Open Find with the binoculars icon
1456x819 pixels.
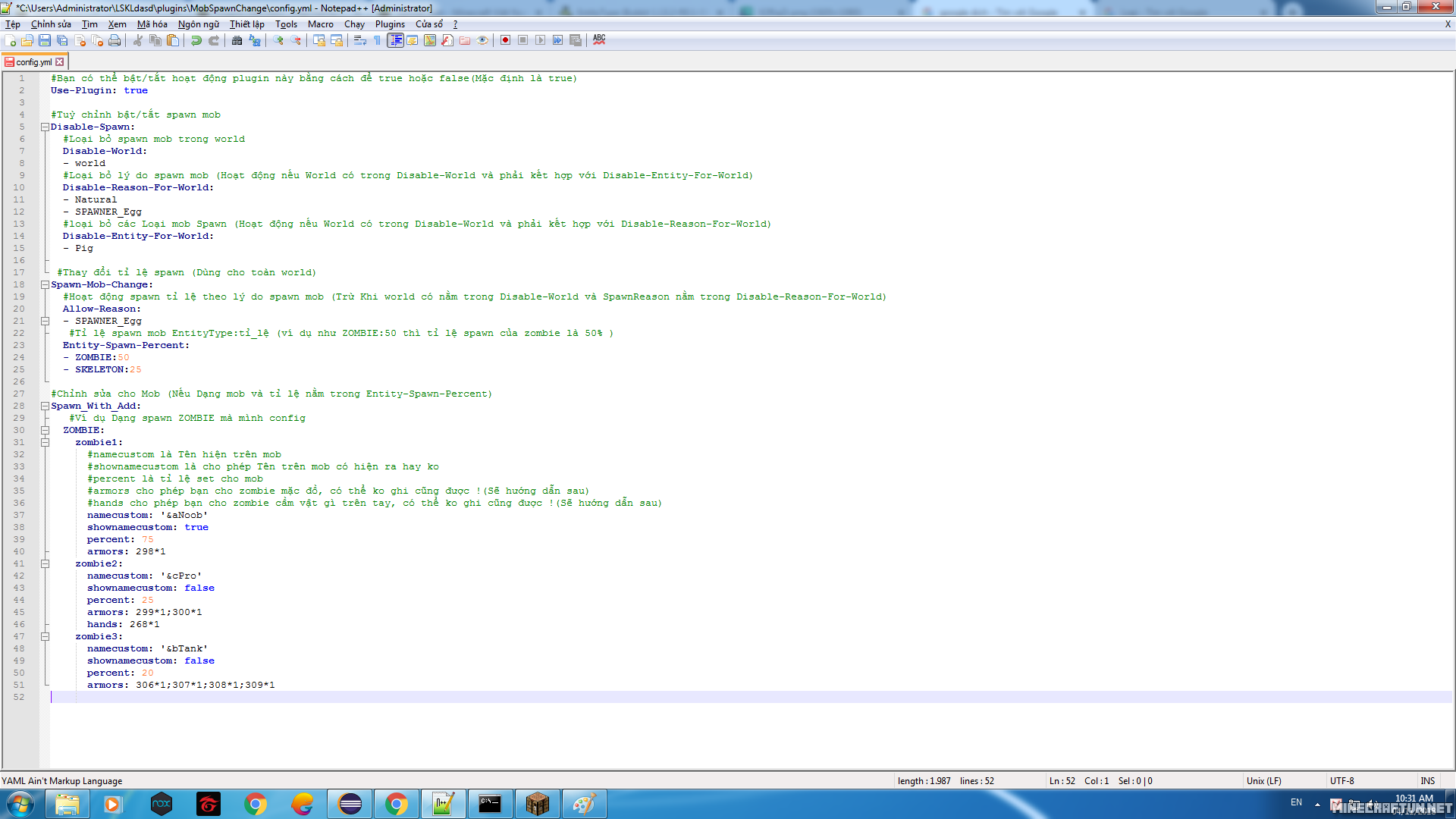coord(237,40)
